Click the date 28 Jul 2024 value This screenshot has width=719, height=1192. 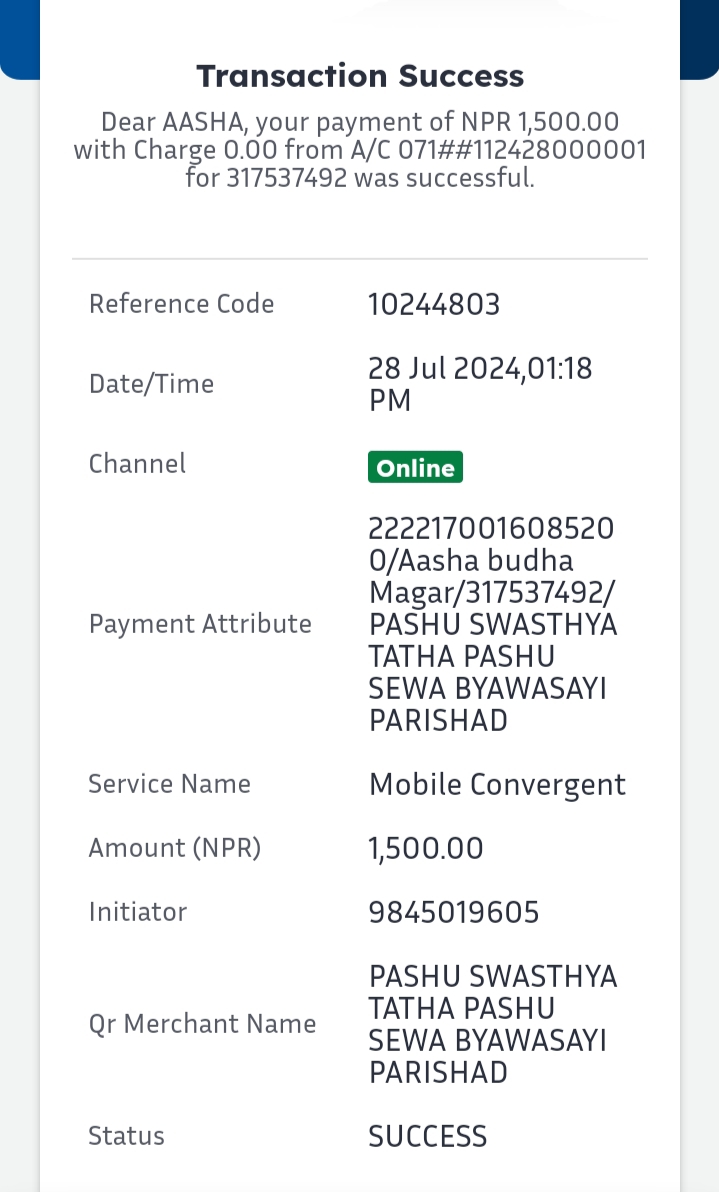[x=480, y=384]
